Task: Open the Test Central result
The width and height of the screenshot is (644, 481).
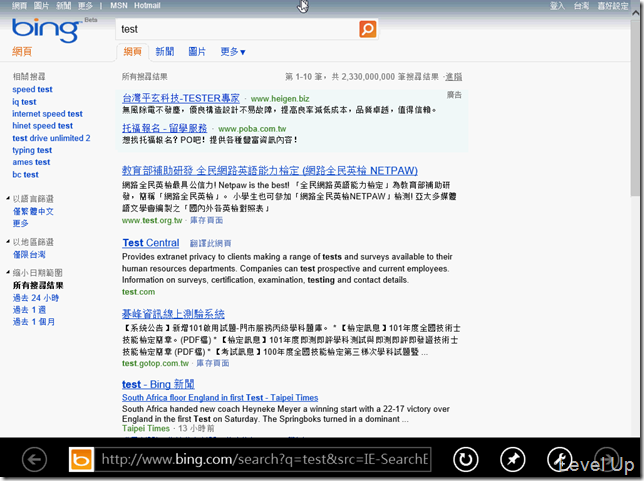Action: click(x=151, y=243)
